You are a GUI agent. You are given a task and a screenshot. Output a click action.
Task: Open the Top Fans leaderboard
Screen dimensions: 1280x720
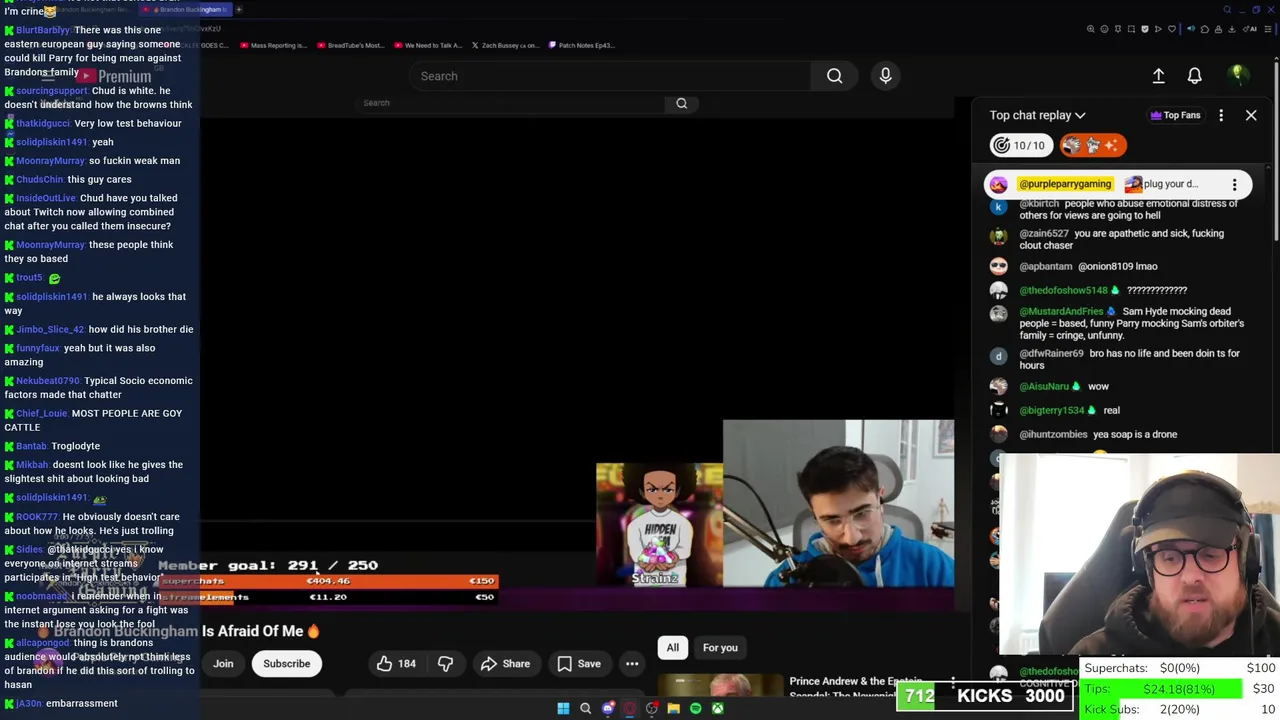tap(1175, 115)
